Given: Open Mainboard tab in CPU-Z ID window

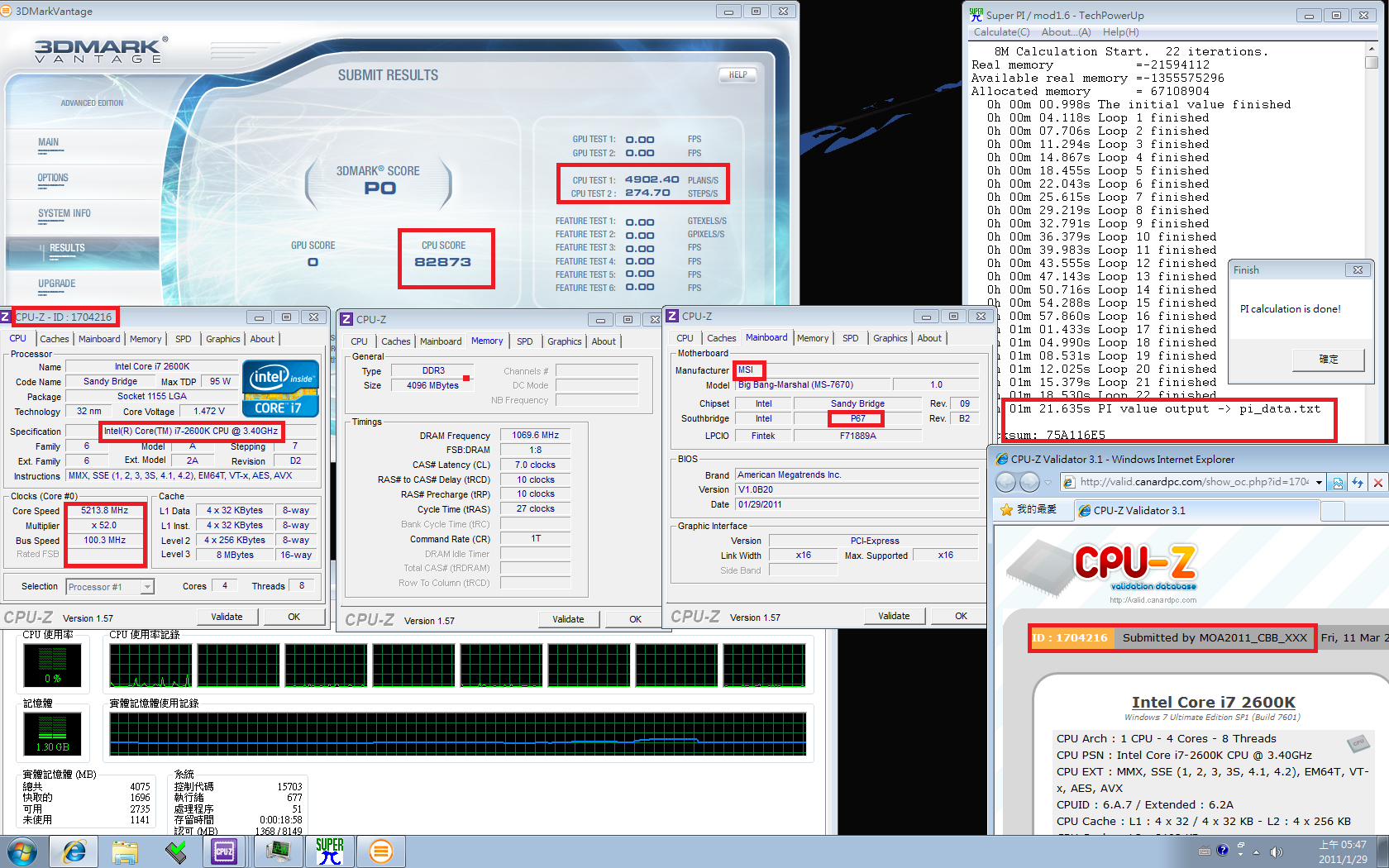Looking at the screenshot, I should [99, 339].
